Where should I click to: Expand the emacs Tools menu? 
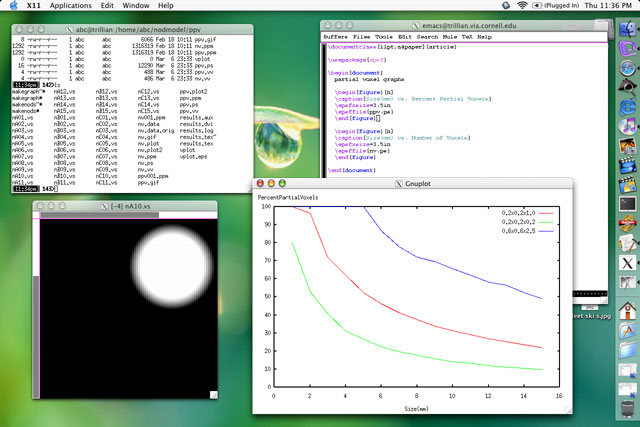[x=383, y=36]
